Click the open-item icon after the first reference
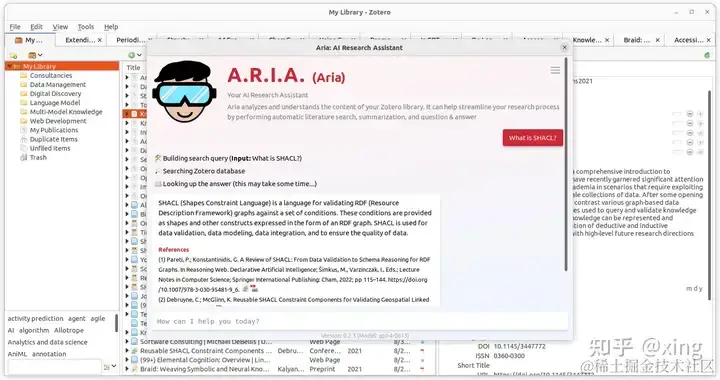Image resolution: width=720 pixels, height=380 pixels. tap(246, 289)
